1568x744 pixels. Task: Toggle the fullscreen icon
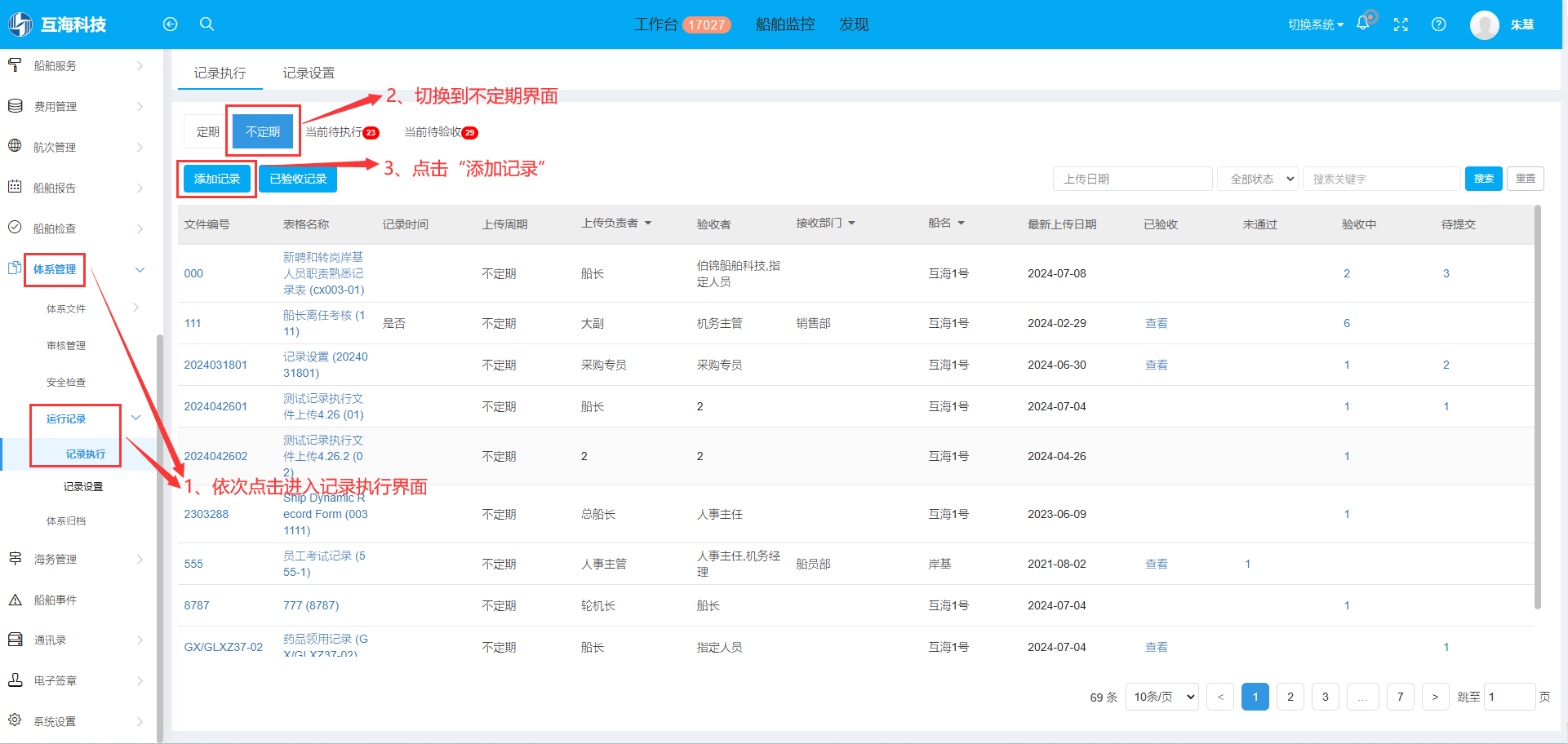pyautogui.click(x=1401, y=24)
